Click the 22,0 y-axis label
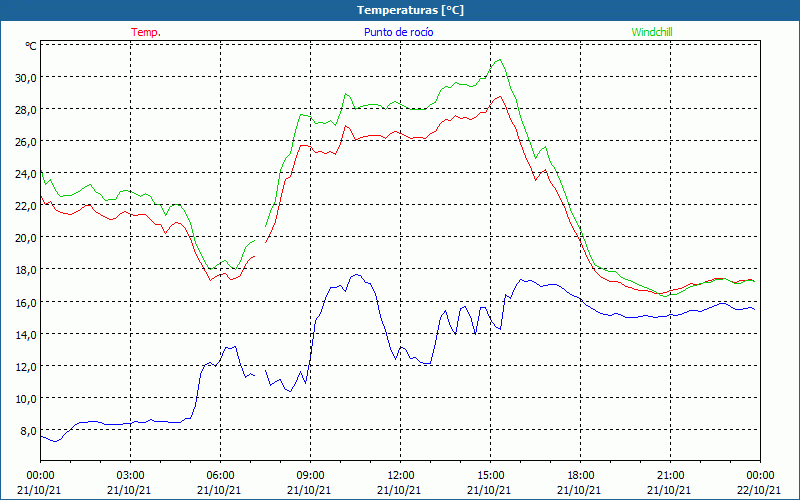800x500 pixels. tap(26, 206)
